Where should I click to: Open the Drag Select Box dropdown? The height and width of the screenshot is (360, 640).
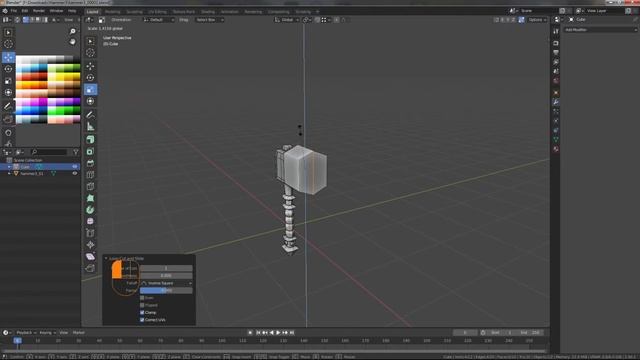[209, 20]
